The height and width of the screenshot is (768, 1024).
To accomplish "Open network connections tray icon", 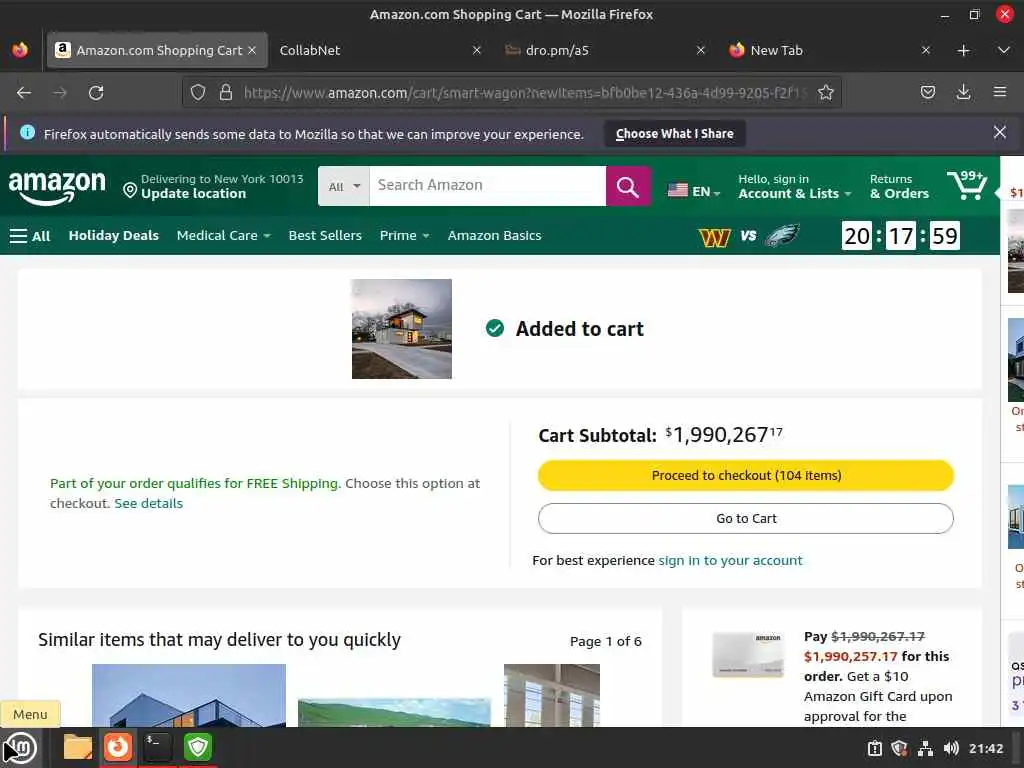I will (925, 748).
